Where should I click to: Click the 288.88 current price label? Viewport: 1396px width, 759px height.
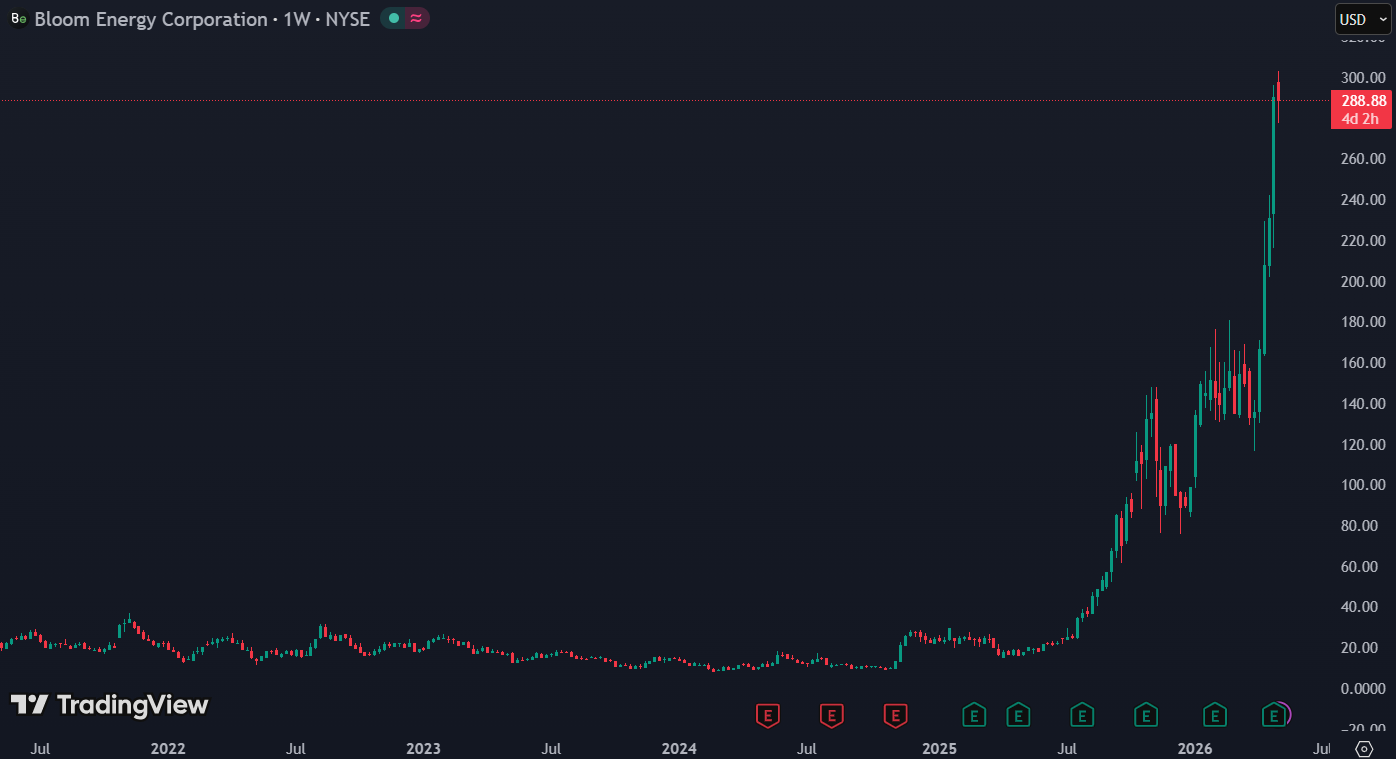click(x=1364, y=100)
